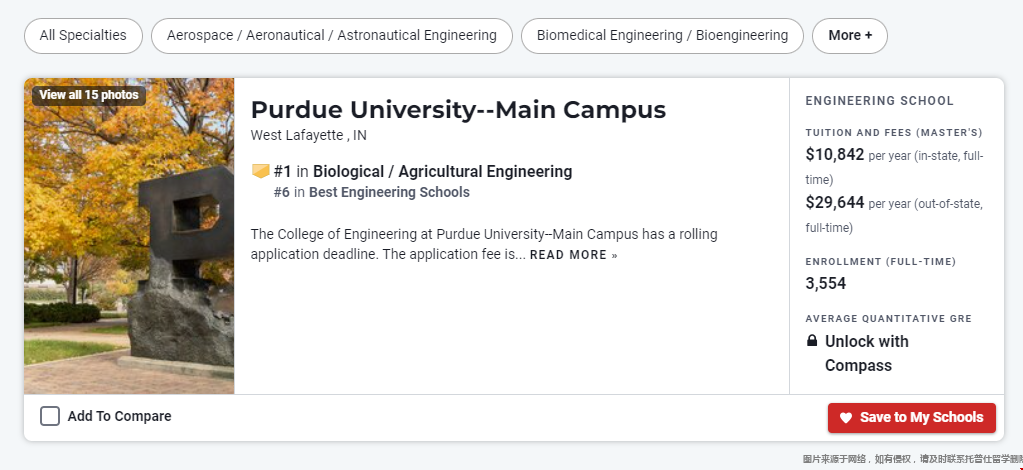
Task: Click Unlock with Compass link
Action: (x=866, y=353)
